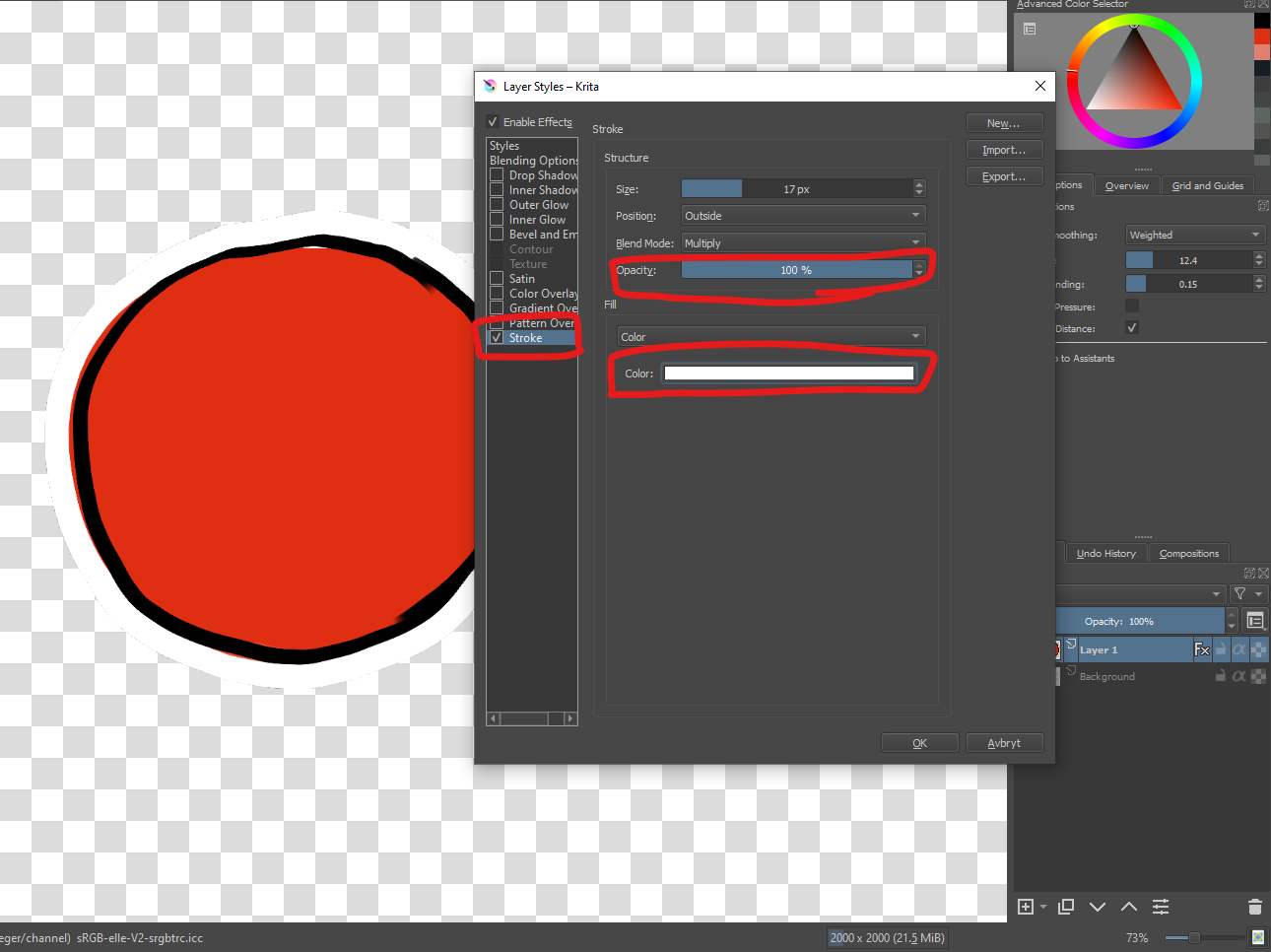
Task: Open the Fill type dropdown set to Color
Action: click(x=771, y=337)
